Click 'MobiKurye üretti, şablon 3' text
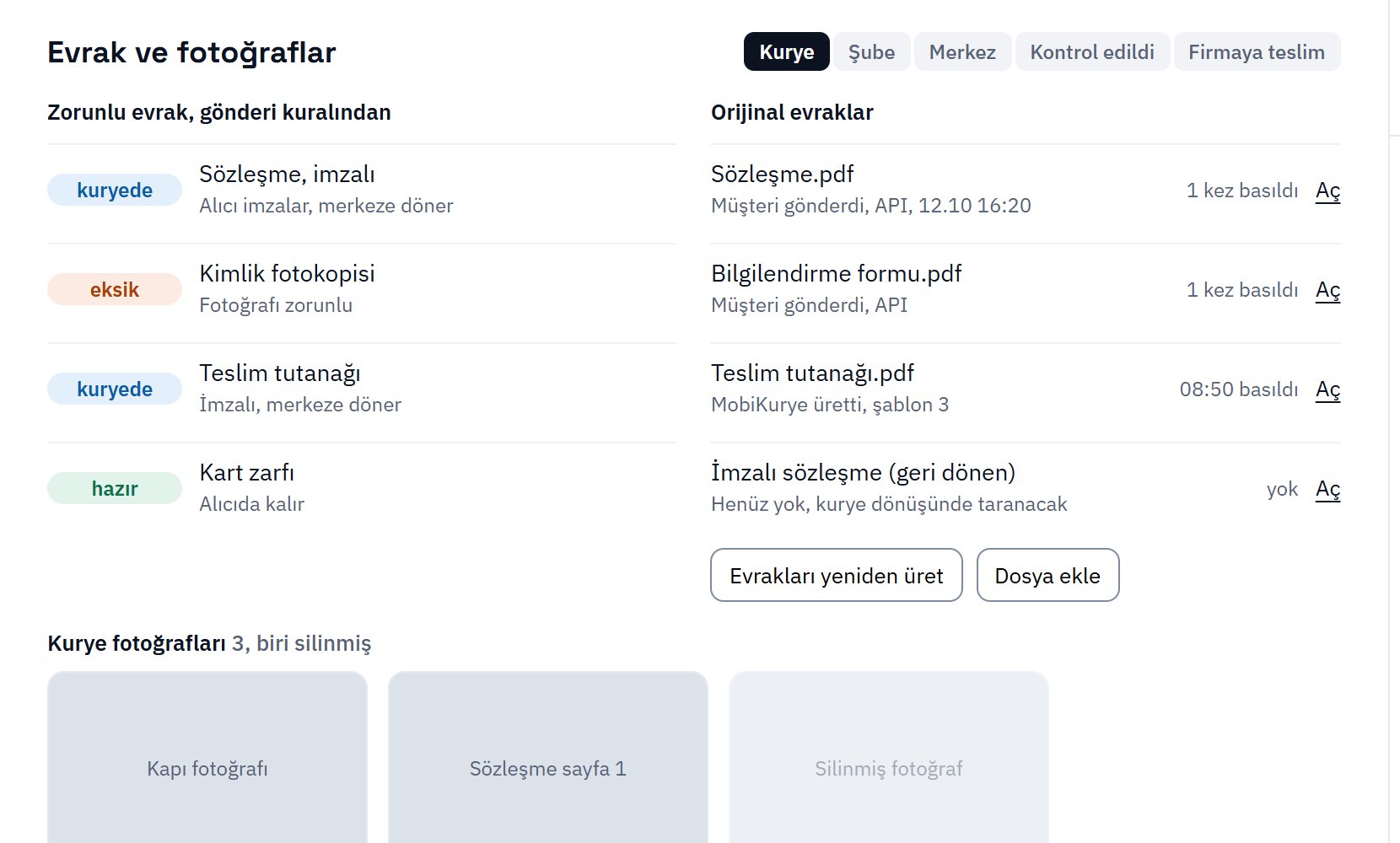1400x843 pixels. tap(830, 405)
